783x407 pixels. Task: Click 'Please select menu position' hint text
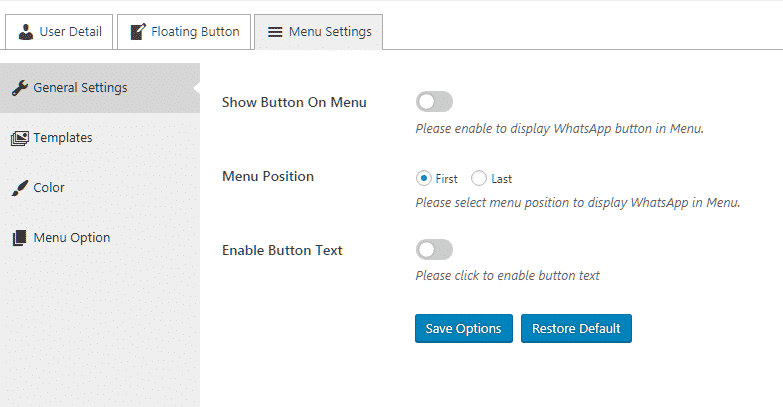(x=578, y=203)
